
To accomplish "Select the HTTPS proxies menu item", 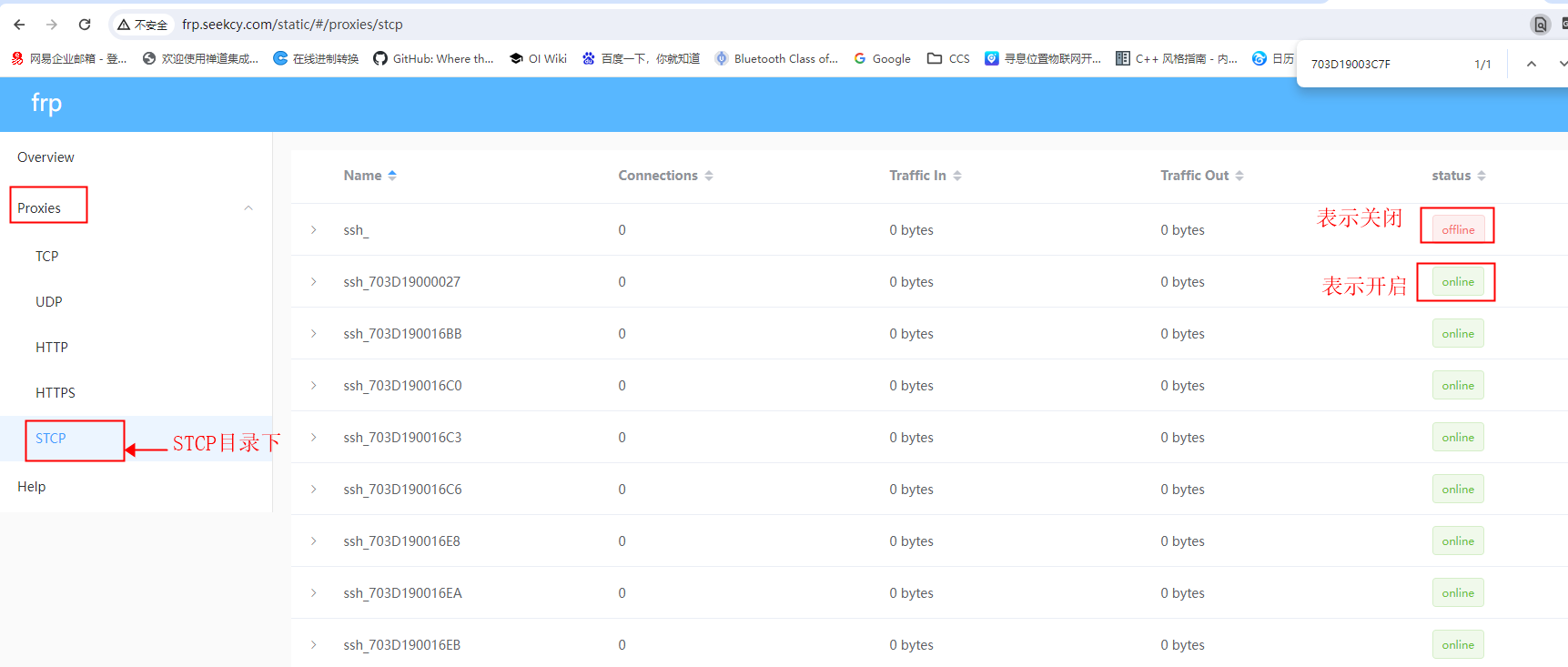I will (137, 393).
